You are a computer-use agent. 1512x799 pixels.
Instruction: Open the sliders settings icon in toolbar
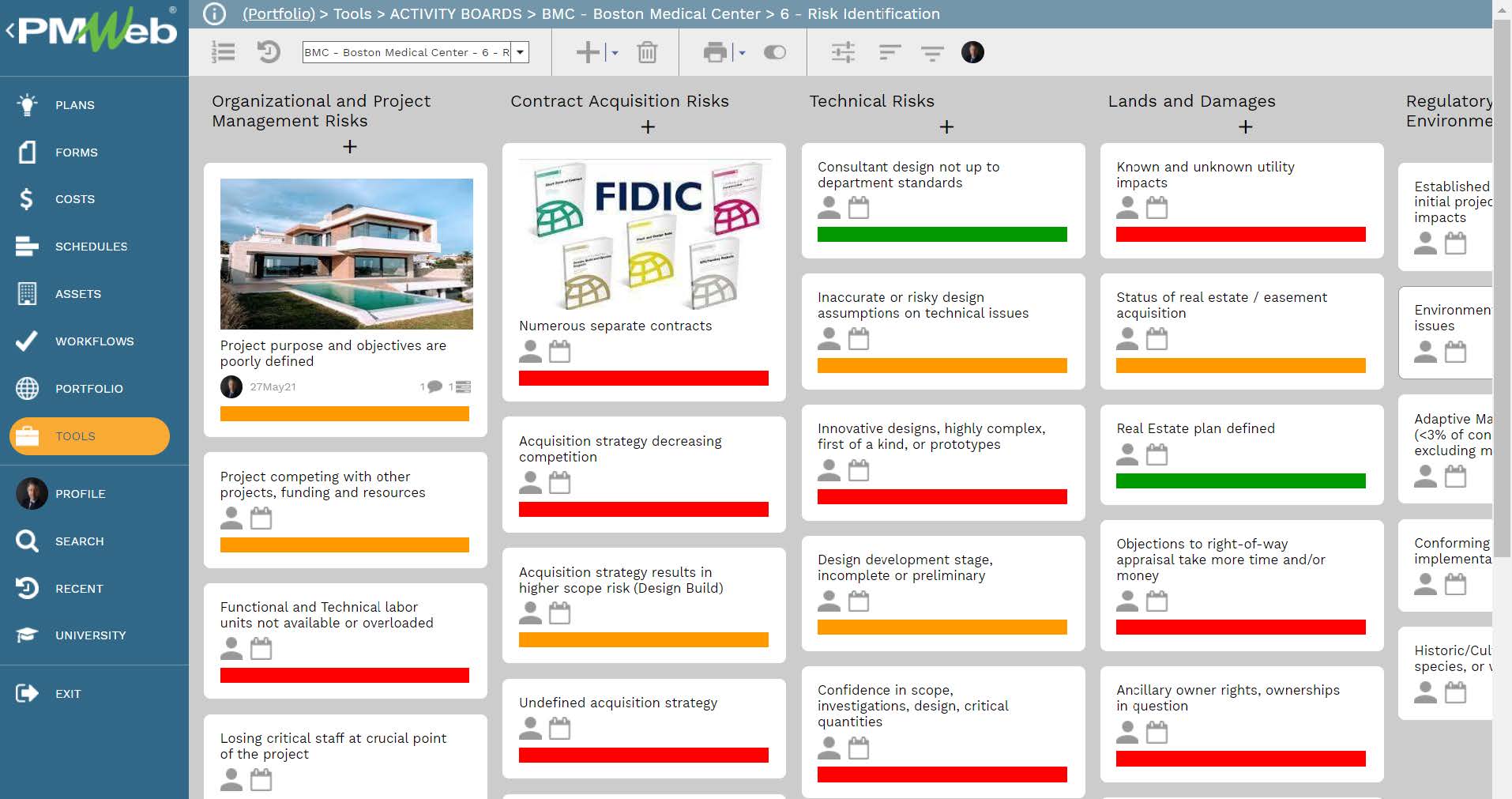[x=843, y=53]
